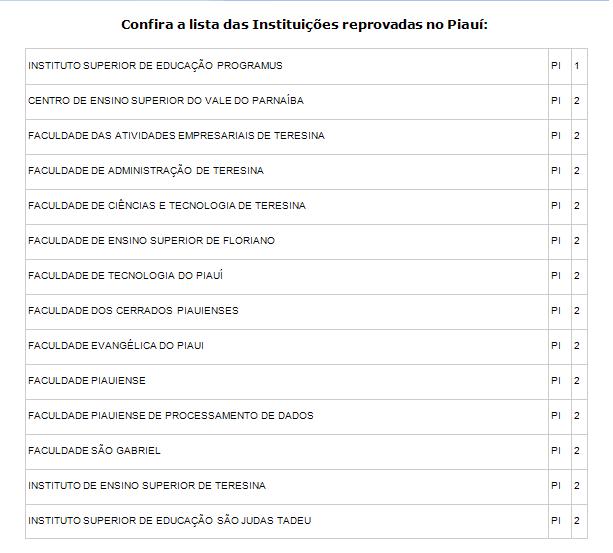Click the score 1 in the Programus row
The image size is (613, 553).
(x=577, y=66)
